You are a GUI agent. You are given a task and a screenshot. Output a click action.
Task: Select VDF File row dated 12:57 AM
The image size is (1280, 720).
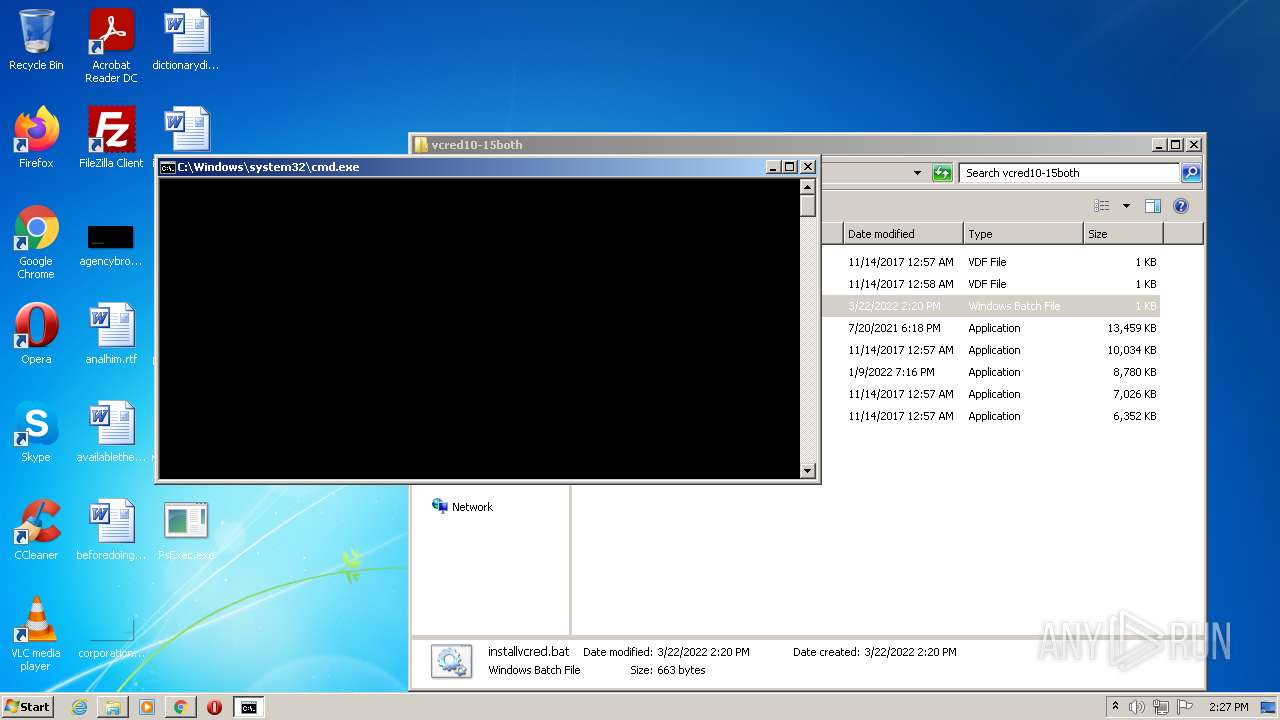(x=990, y=262)
